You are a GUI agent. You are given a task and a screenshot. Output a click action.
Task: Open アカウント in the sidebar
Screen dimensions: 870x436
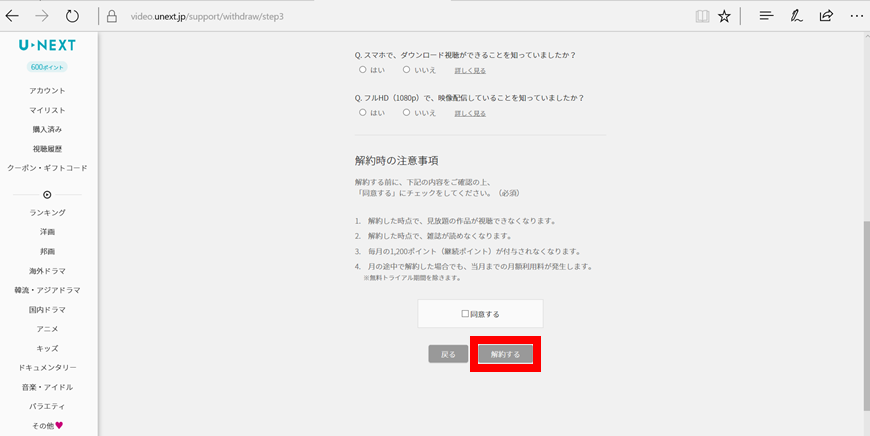pos(47,90)
